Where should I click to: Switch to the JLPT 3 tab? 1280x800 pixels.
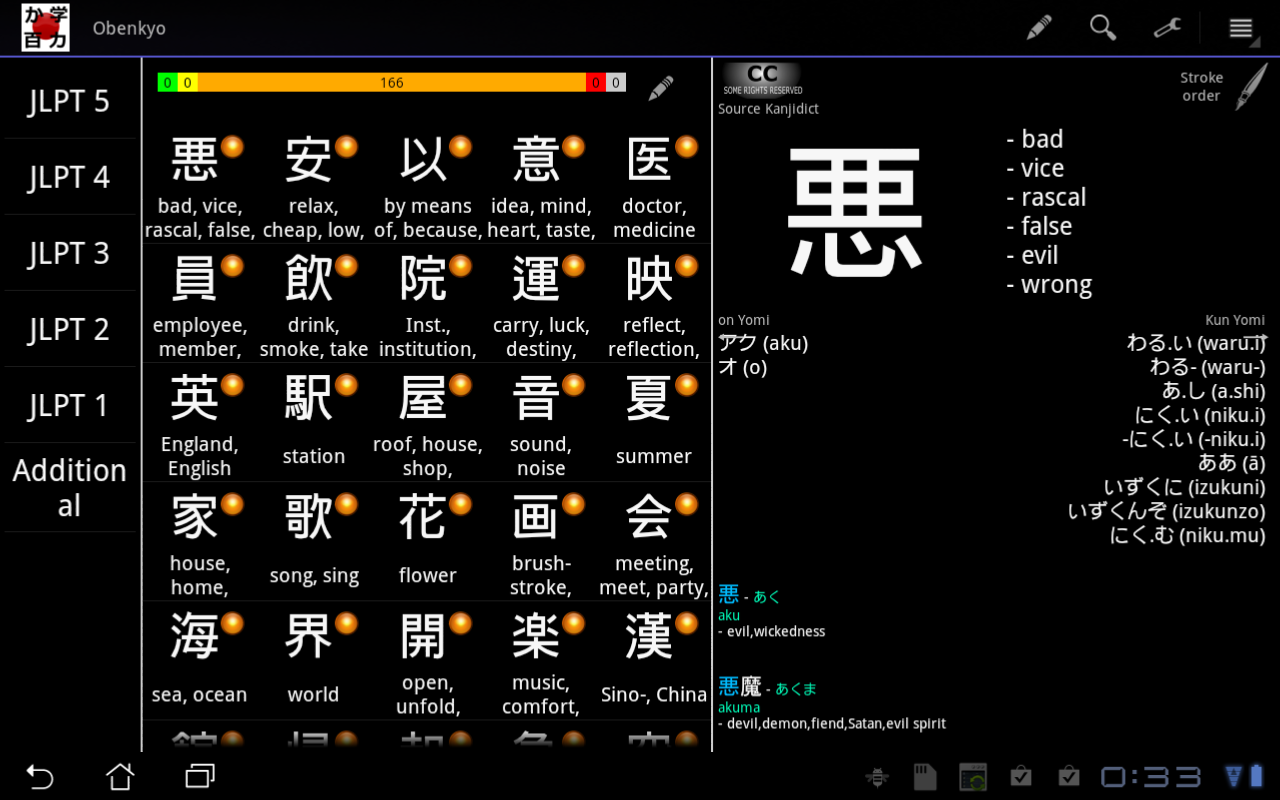[x=69, y=253]
